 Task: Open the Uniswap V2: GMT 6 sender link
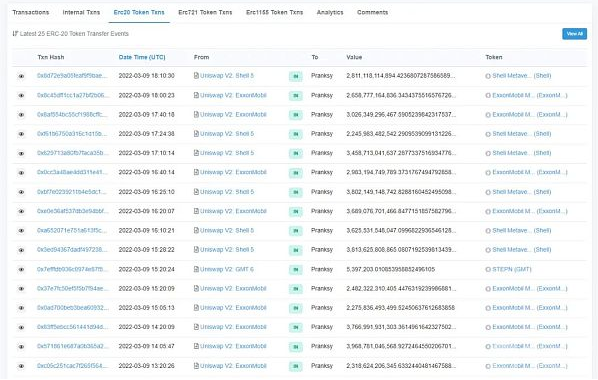[x=227, y=269]
